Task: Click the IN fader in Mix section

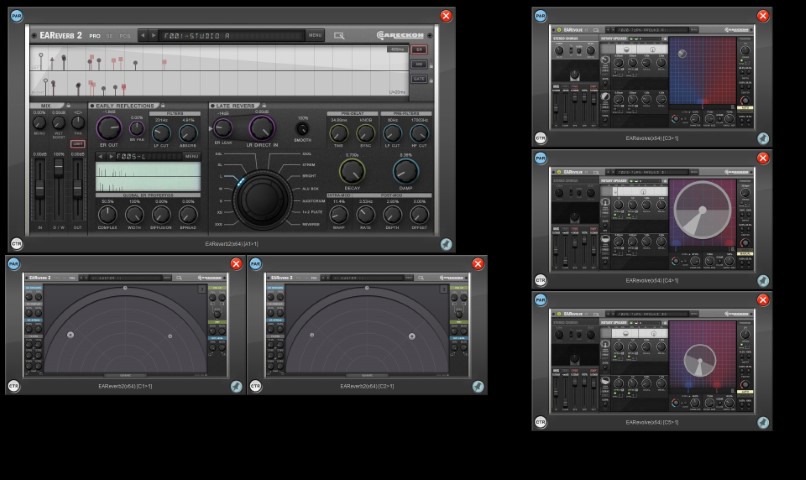Action: tap(40, 190)
